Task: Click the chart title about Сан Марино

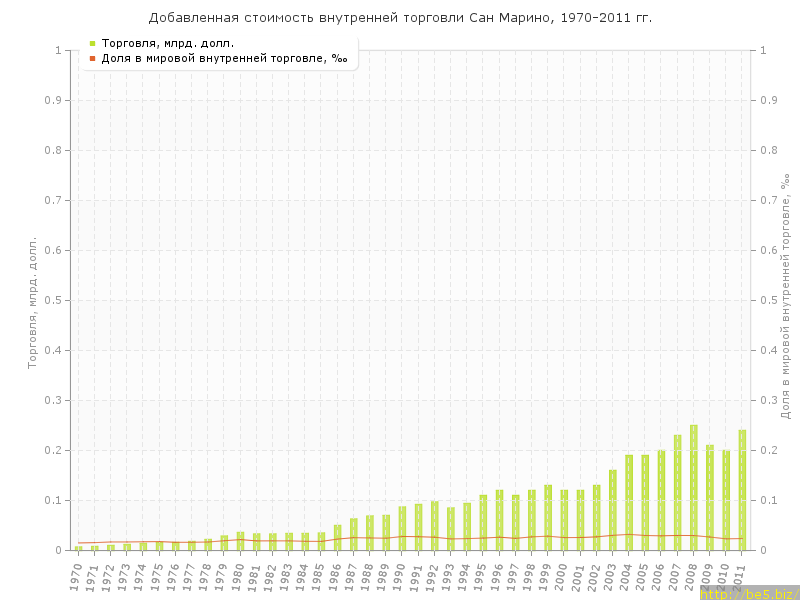Action: click(400, 18)
